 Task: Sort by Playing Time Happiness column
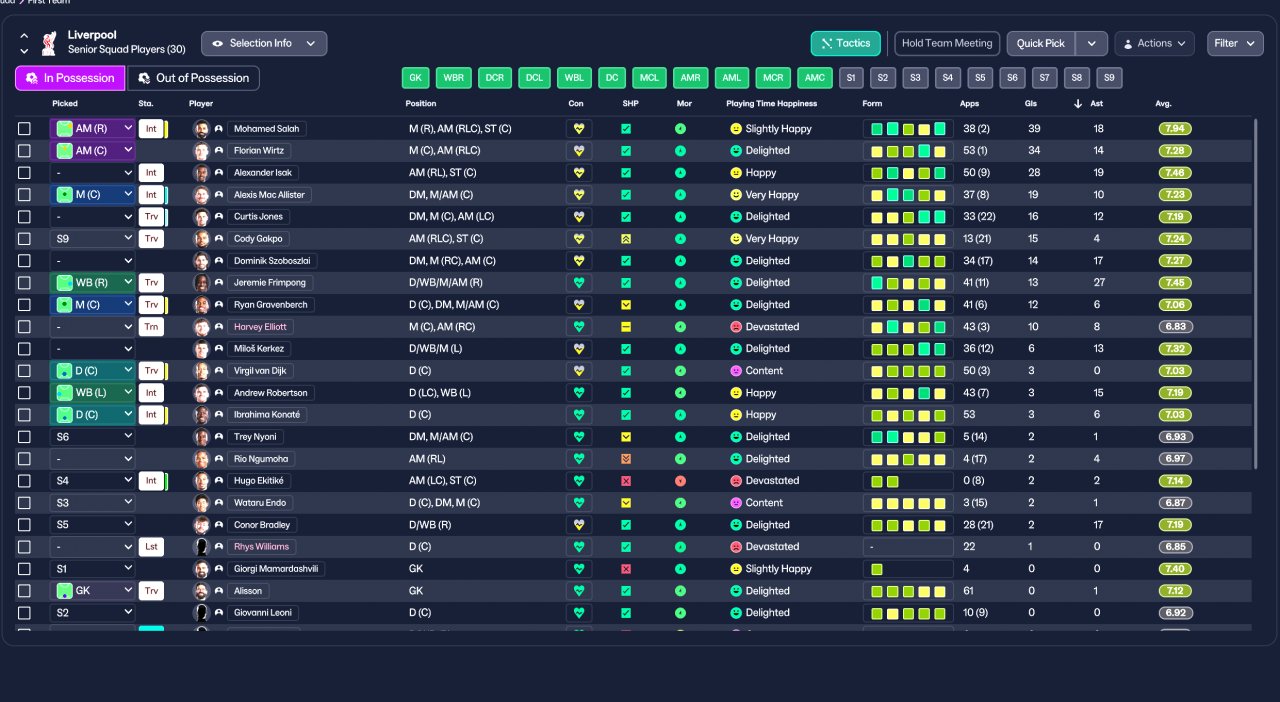click(x=771, y=104)
